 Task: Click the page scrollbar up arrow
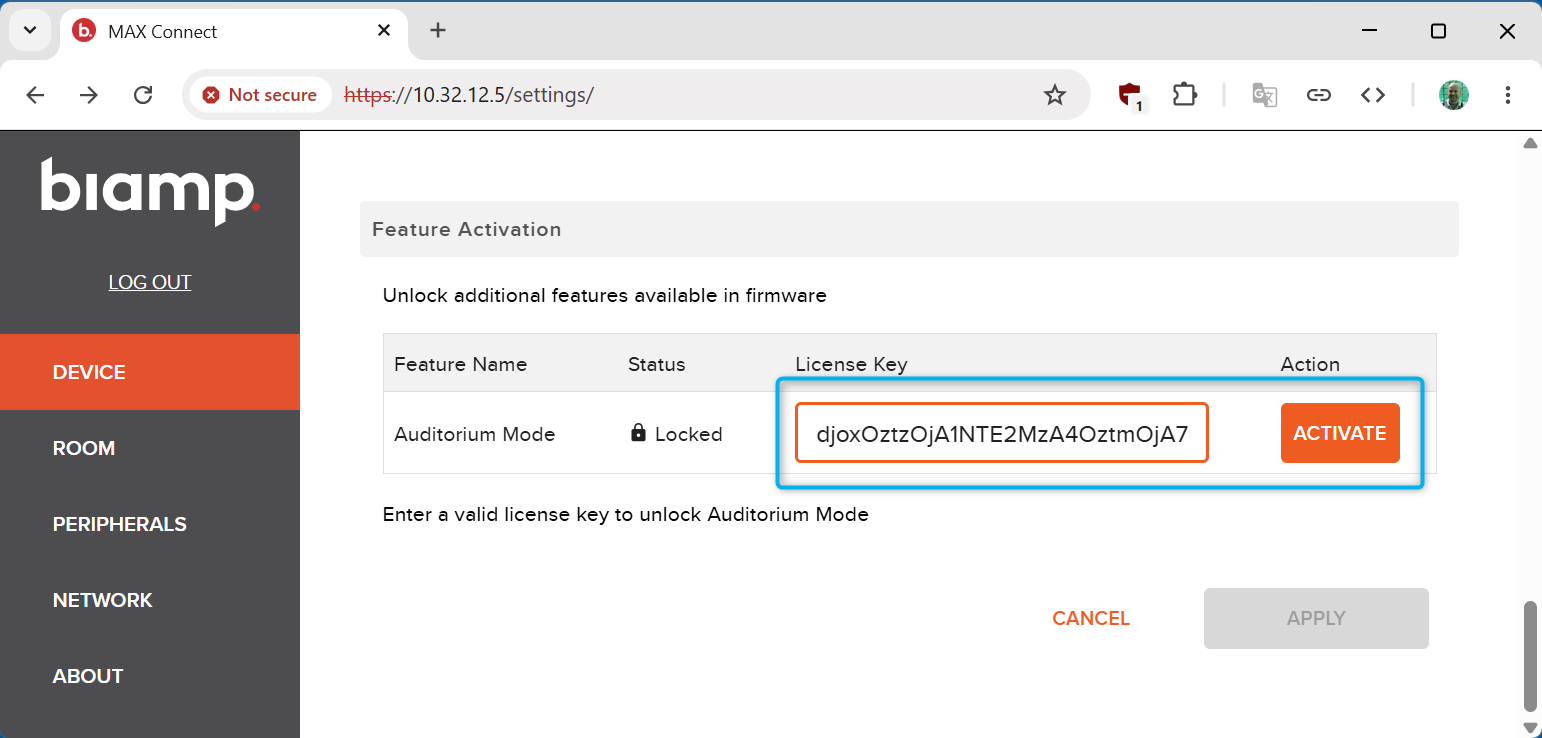click(1530, 143)
